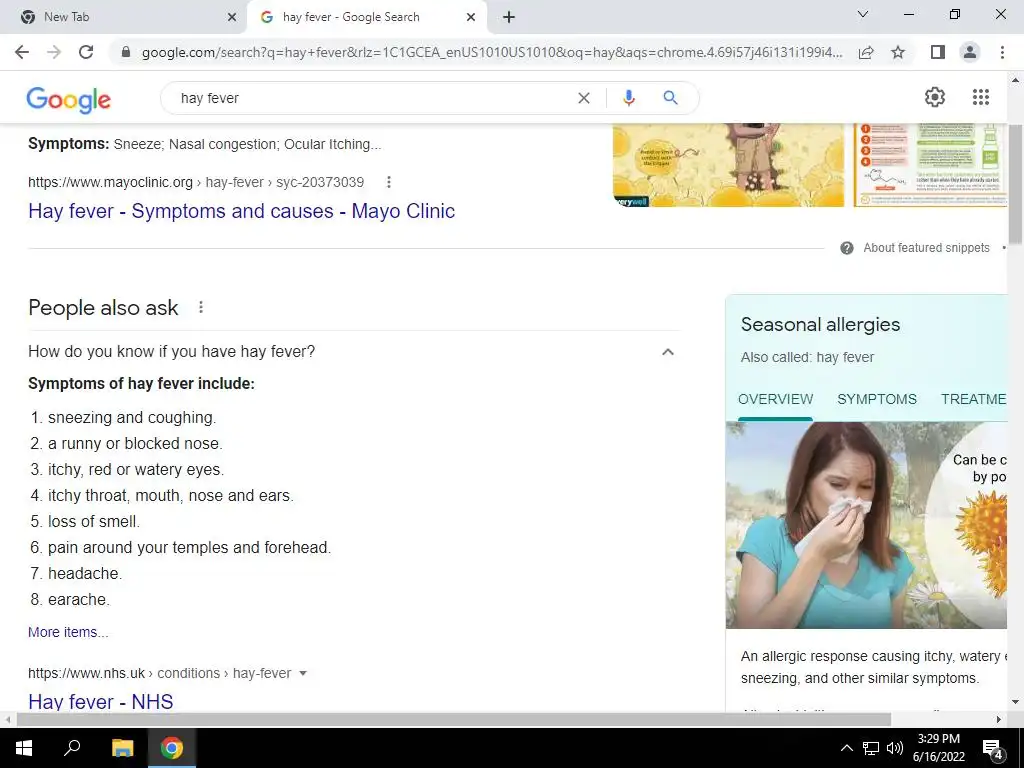Open the Hay fever Mayo Clinic link
The width and height of the screenshot is (1024, 768).
point(242,211)
